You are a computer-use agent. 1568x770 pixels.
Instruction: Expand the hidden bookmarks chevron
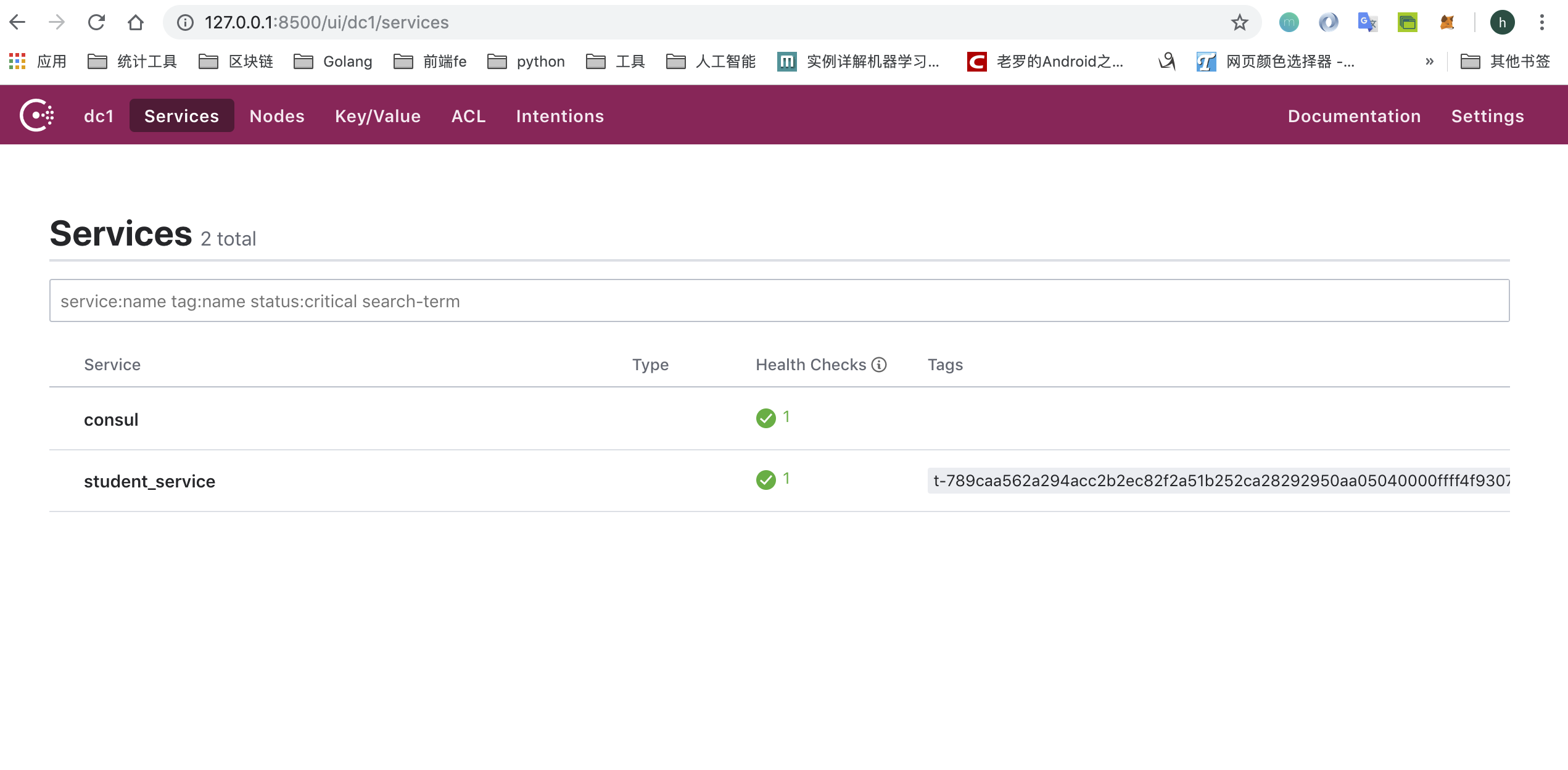coord(1429,61)
